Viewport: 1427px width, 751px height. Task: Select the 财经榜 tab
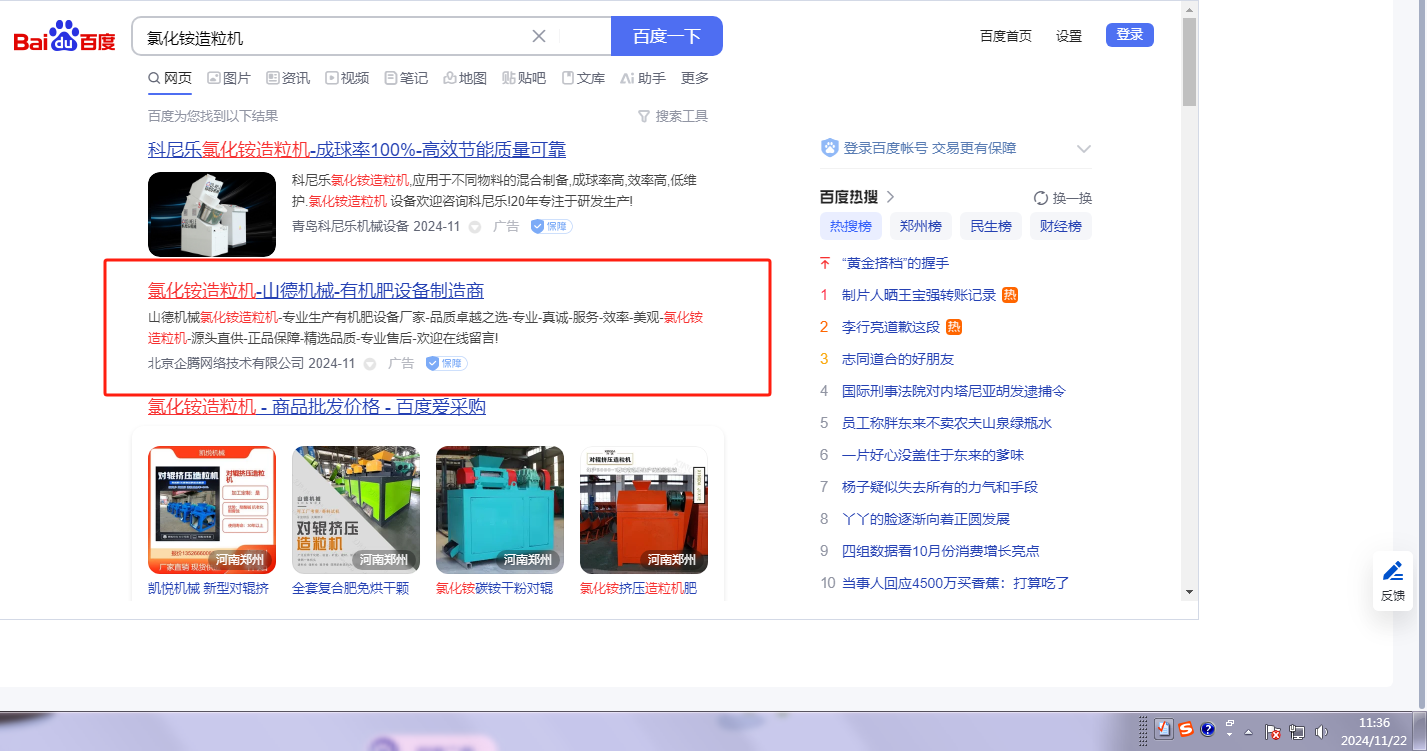click(x=1061, y=226)
